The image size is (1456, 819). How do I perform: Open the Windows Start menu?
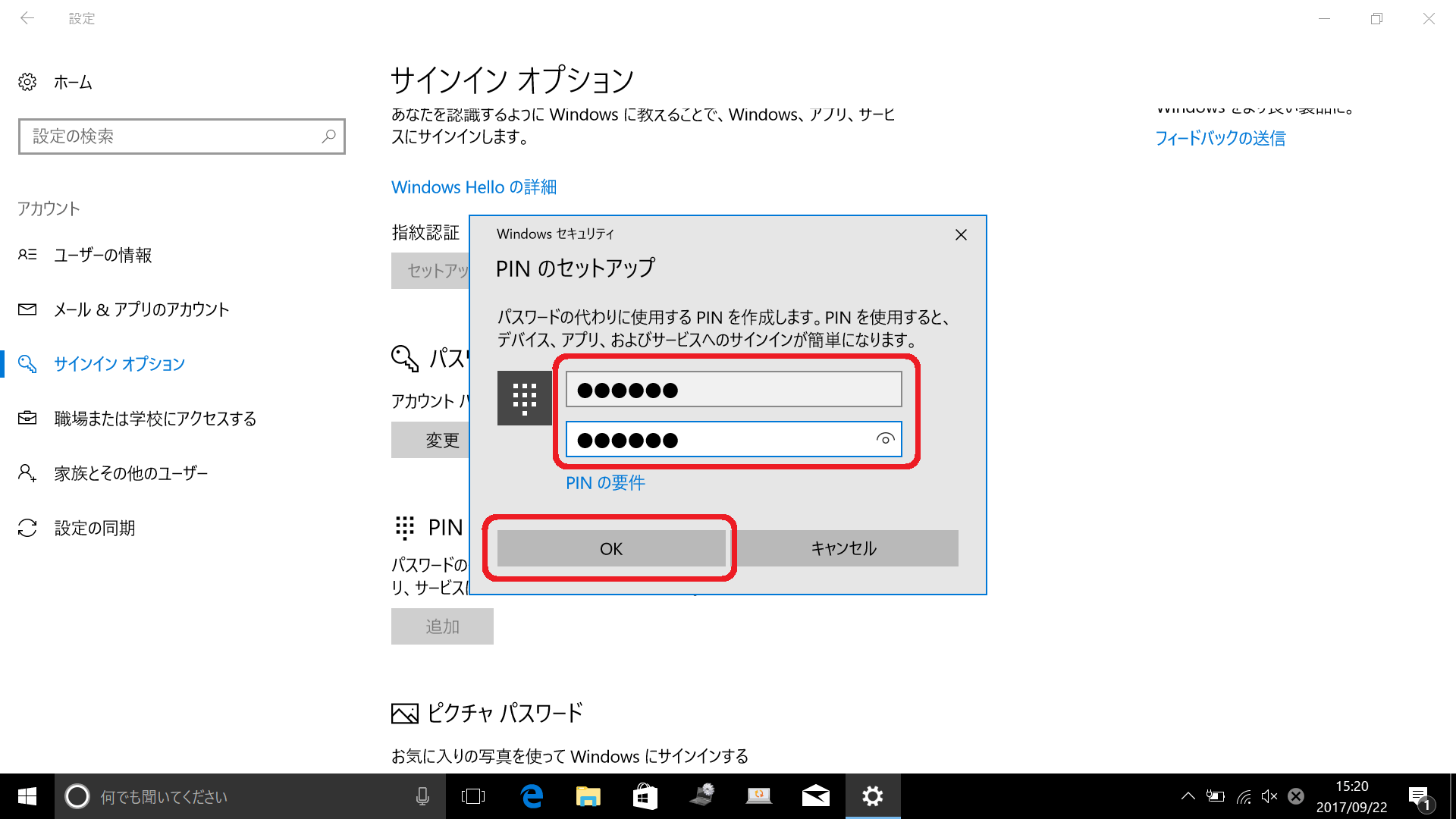pos(27,796)
